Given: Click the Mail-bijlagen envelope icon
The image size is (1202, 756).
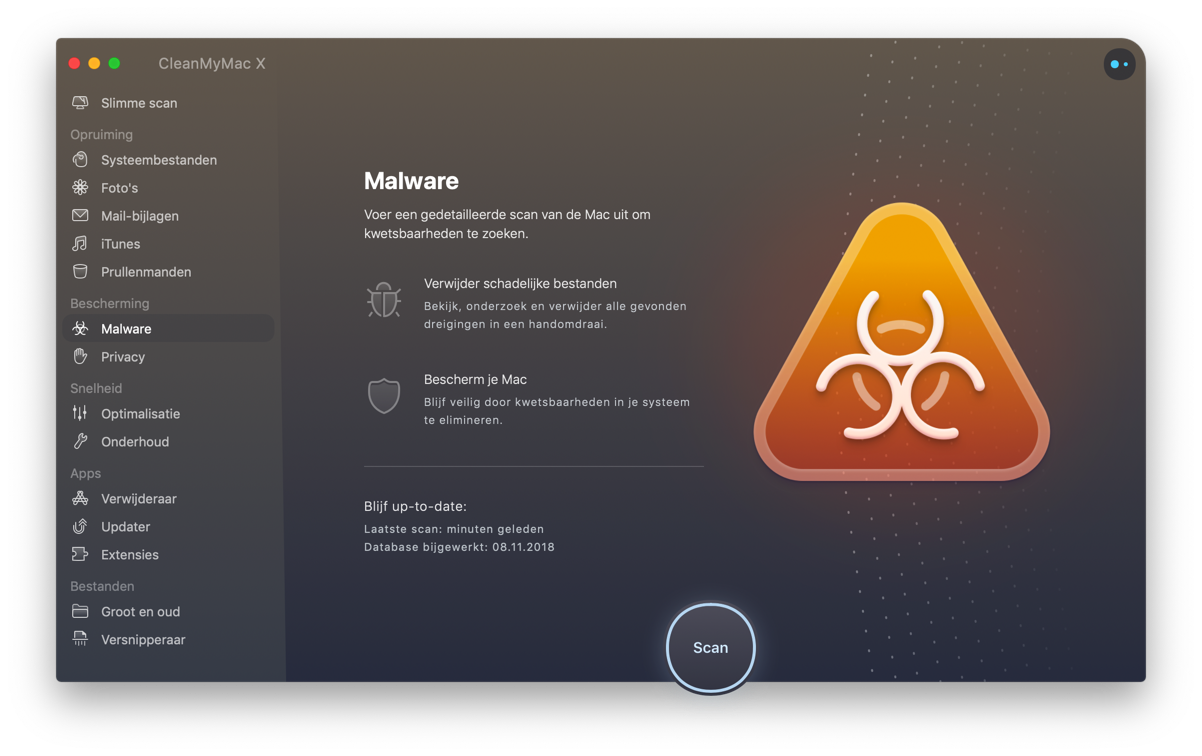Looking at the screenshot, I should pos(80,216).
